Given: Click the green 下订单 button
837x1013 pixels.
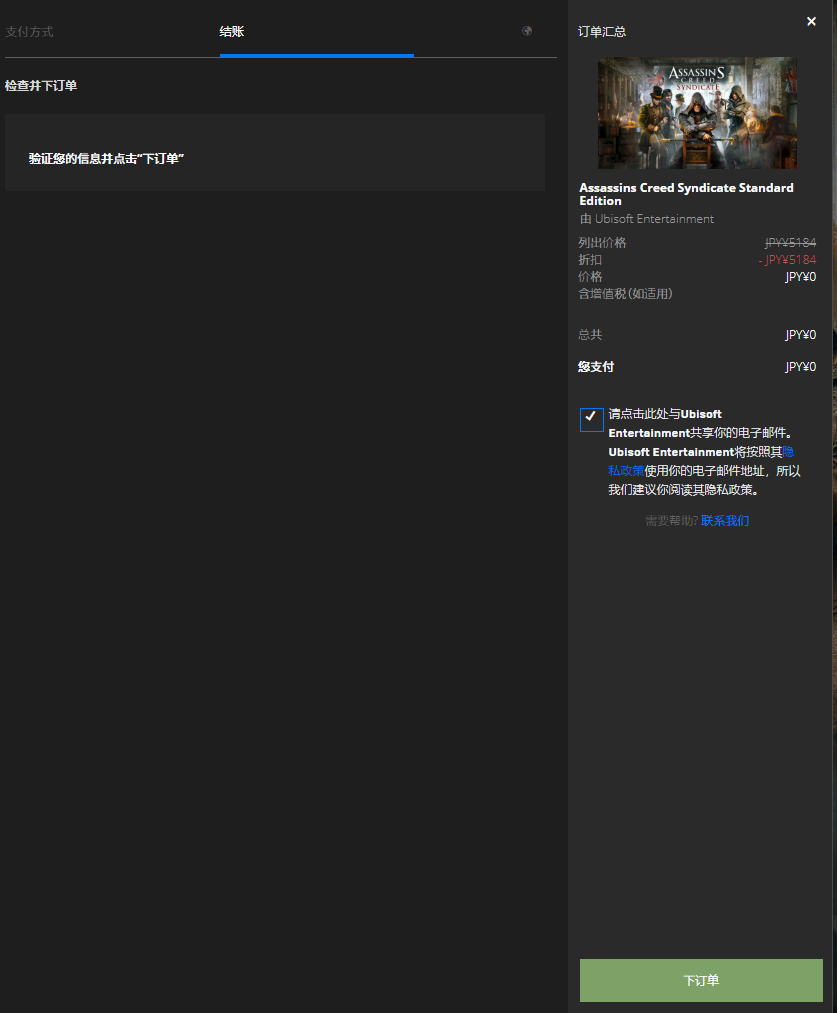Looking at the screenshot, I should [701, 980].
